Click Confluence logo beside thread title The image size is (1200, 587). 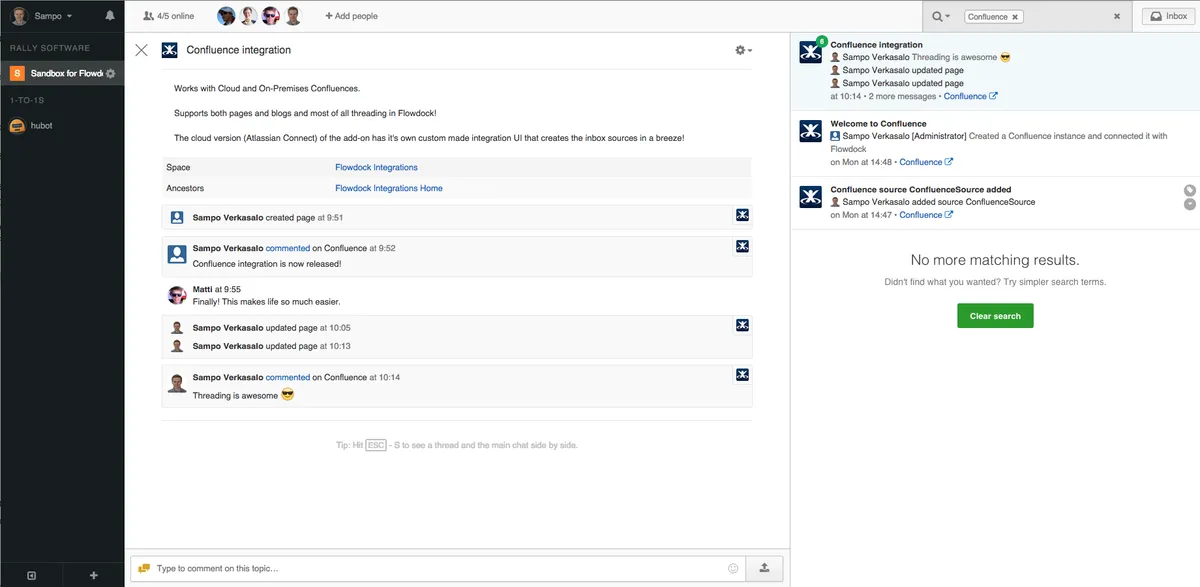tap(170, 50)
